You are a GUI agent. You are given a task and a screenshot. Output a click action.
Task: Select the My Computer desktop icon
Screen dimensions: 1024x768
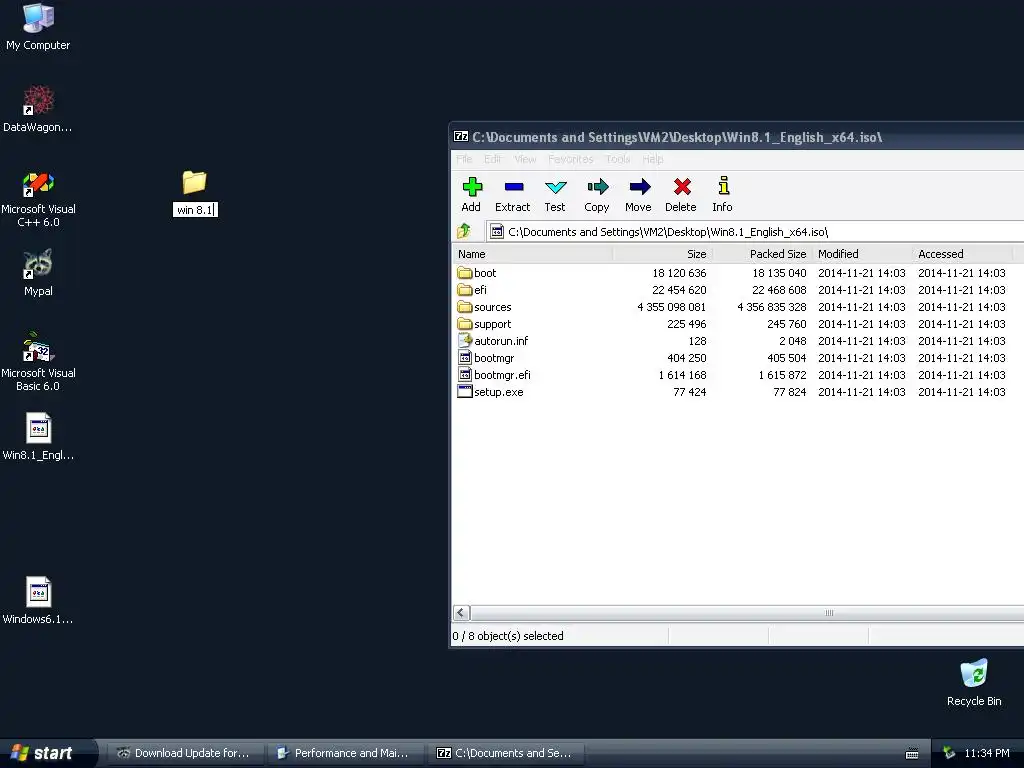click(x=38, y=27)
